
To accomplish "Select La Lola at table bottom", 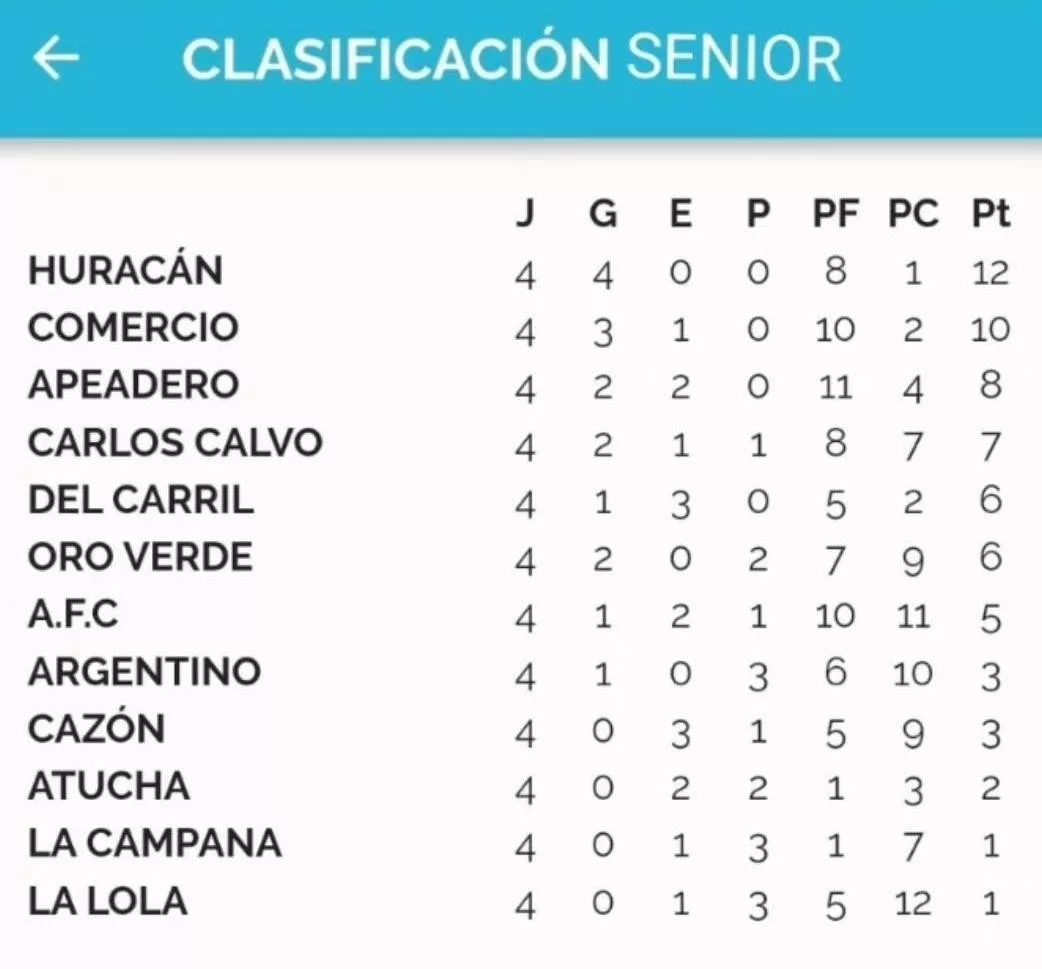I will click(x=107, y=901).
